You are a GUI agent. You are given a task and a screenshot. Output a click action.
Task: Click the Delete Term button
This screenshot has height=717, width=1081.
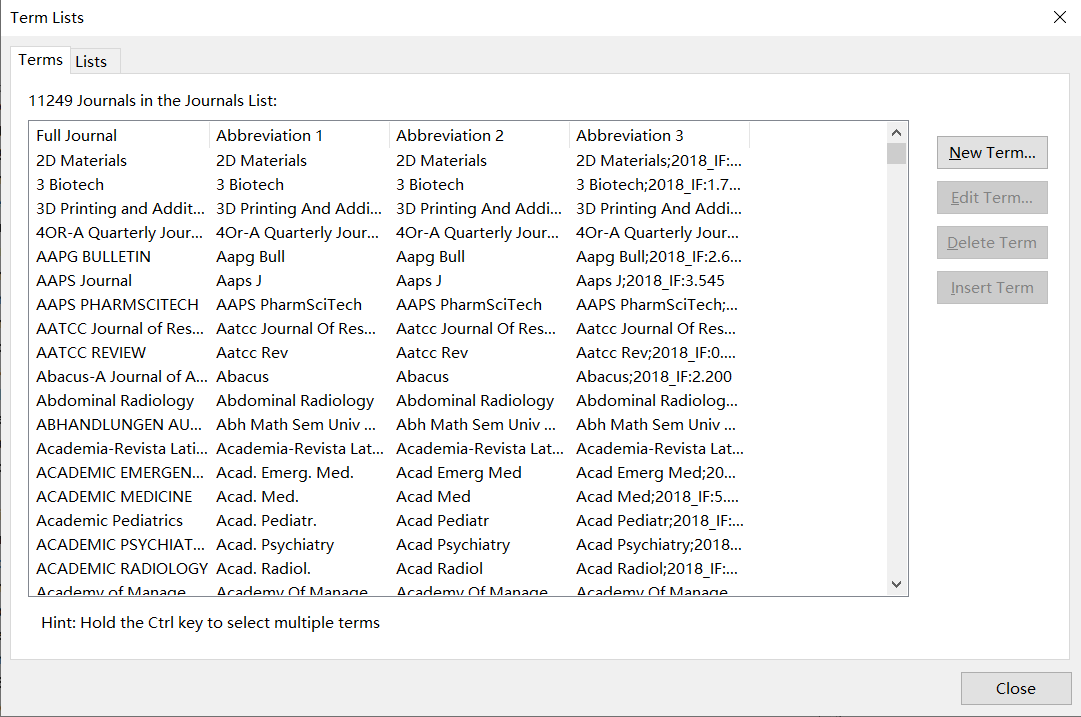[x=992, y=243]
